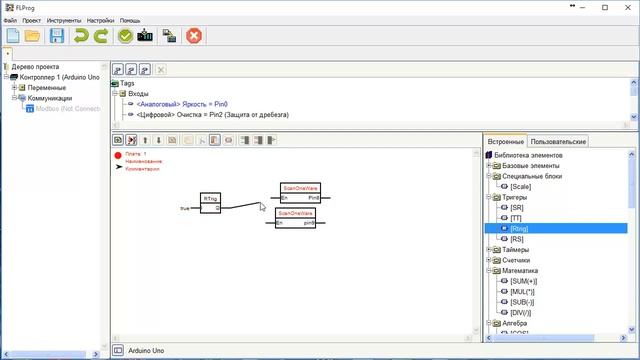Click the red circle marker next to Плата 1

coord(118,155)
